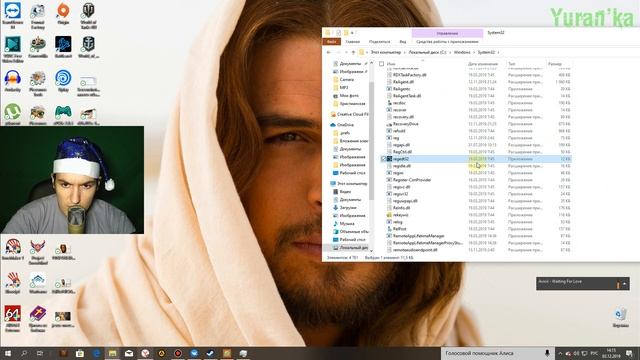This screenshot has height=360, width=640.
Task: Expand the recent locations dropdown arrow
Action: click(x=346, y=53)
